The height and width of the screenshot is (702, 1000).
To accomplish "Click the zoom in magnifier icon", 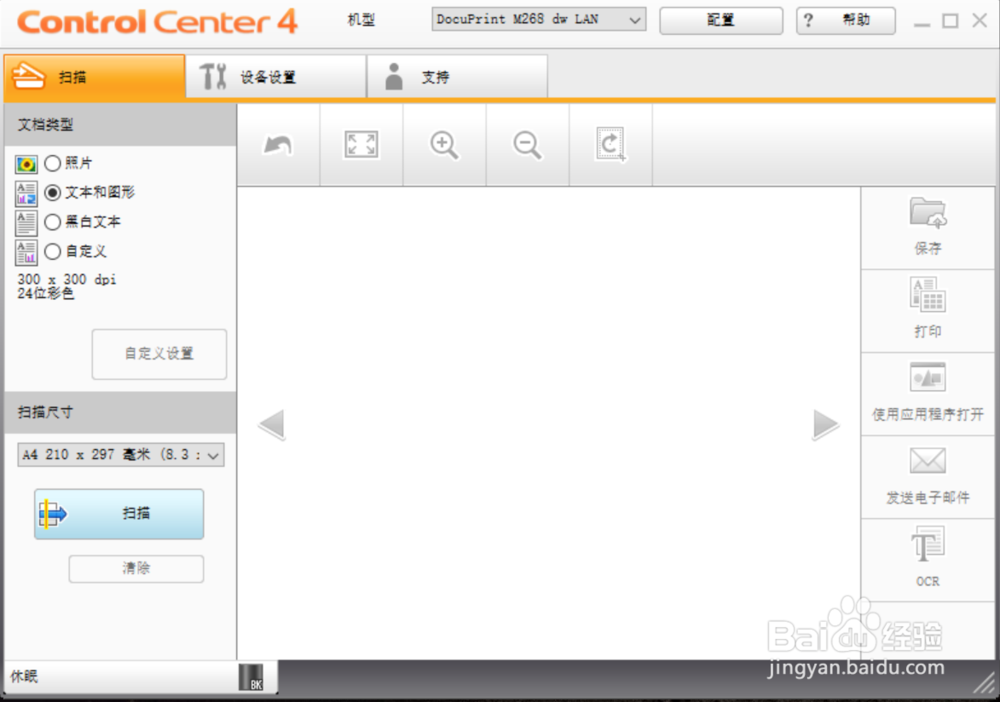I will pos(444,145).
